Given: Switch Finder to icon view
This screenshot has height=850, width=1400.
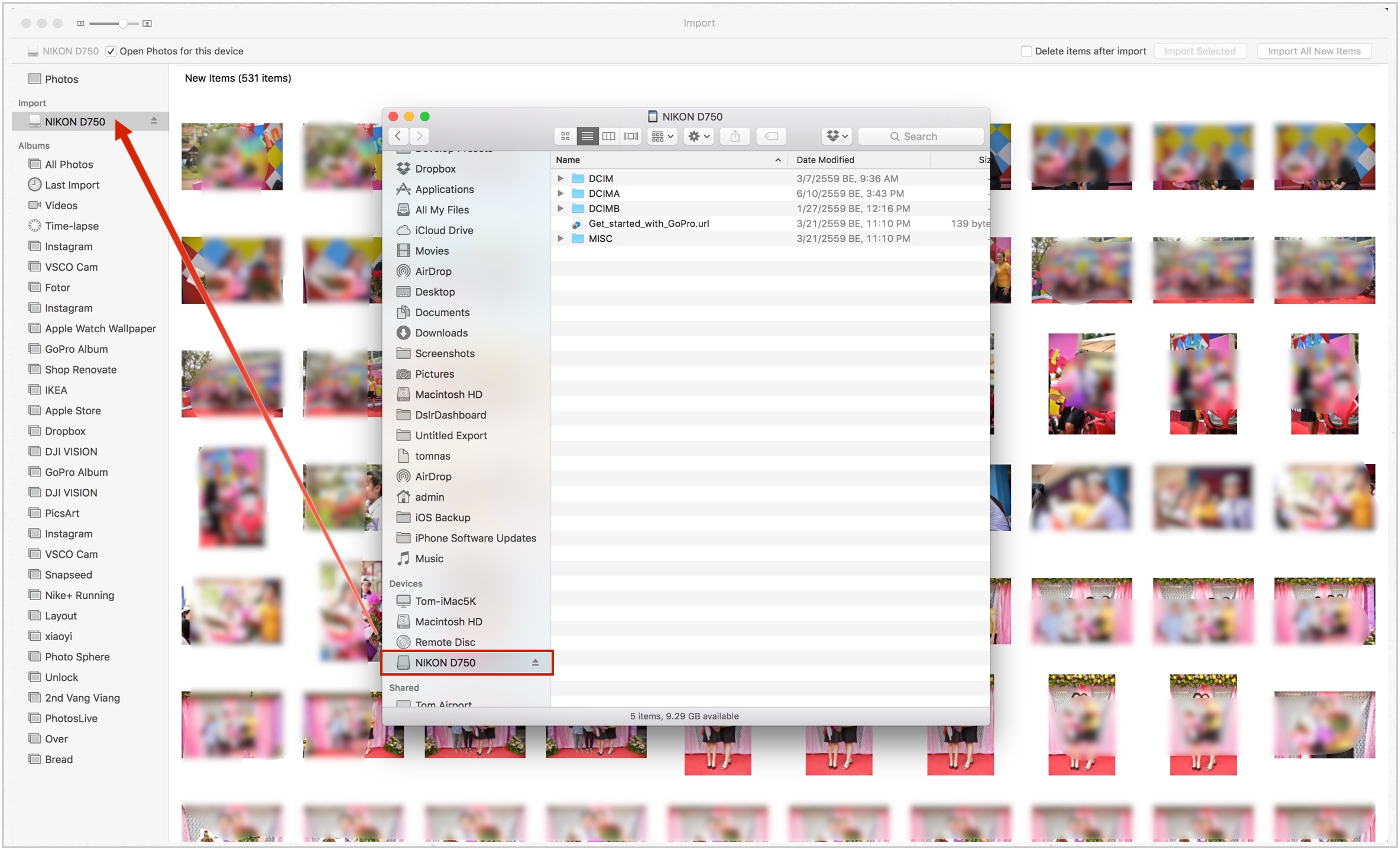Looking at the screenshot, I should [x=565, y=136].
